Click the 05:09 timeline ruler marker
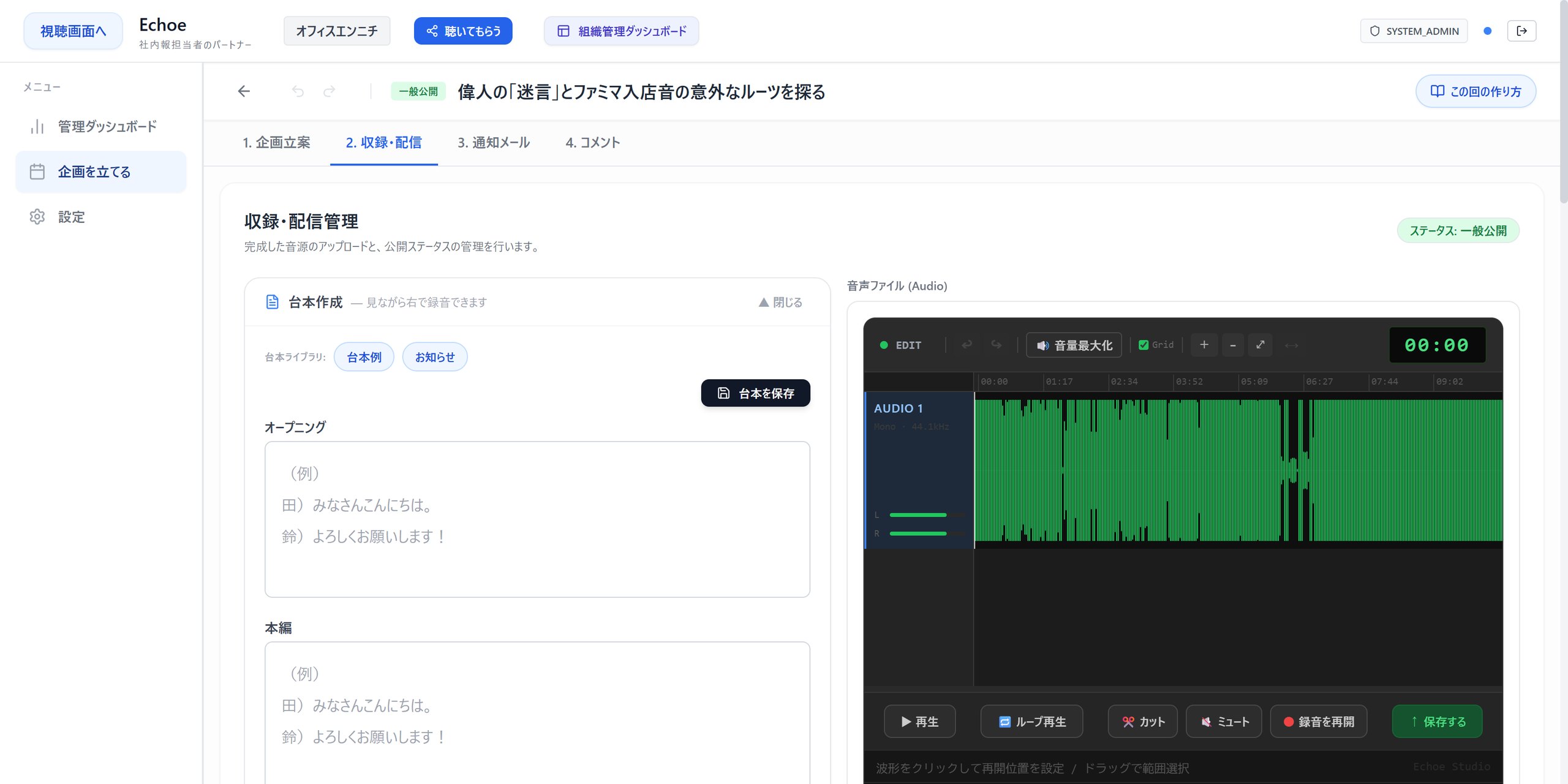Screen dimensions: 1568x784 [x=1254, y=382]
